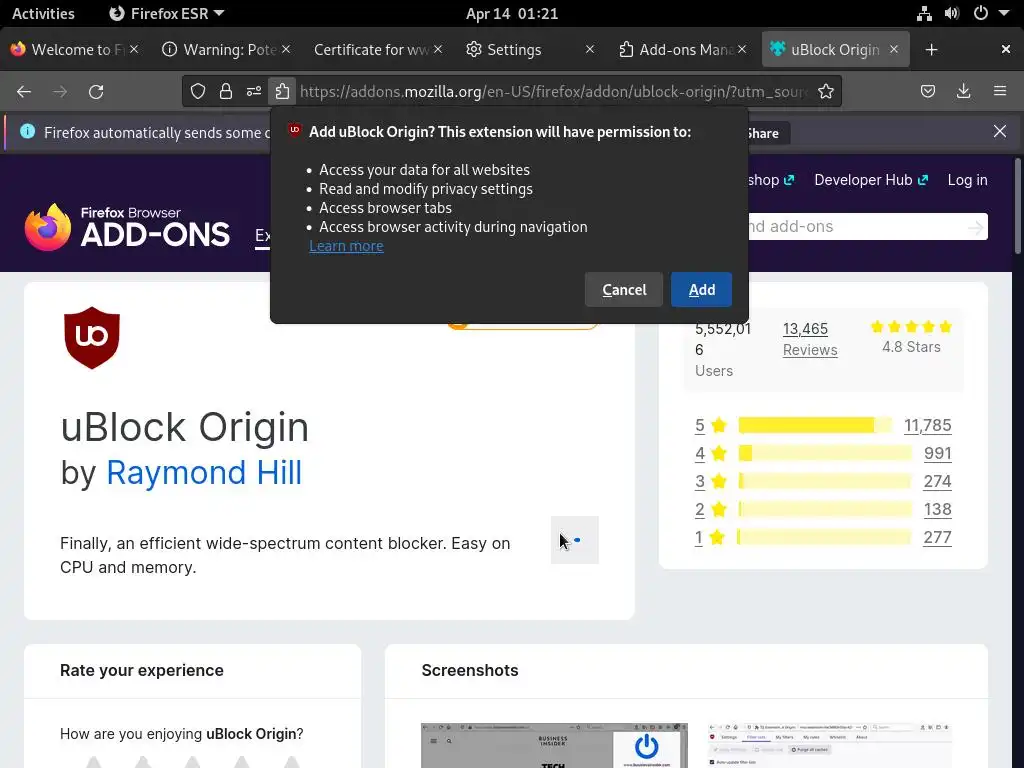
Task: Open the 991 four-star reviews count
Action: point(937,453)
